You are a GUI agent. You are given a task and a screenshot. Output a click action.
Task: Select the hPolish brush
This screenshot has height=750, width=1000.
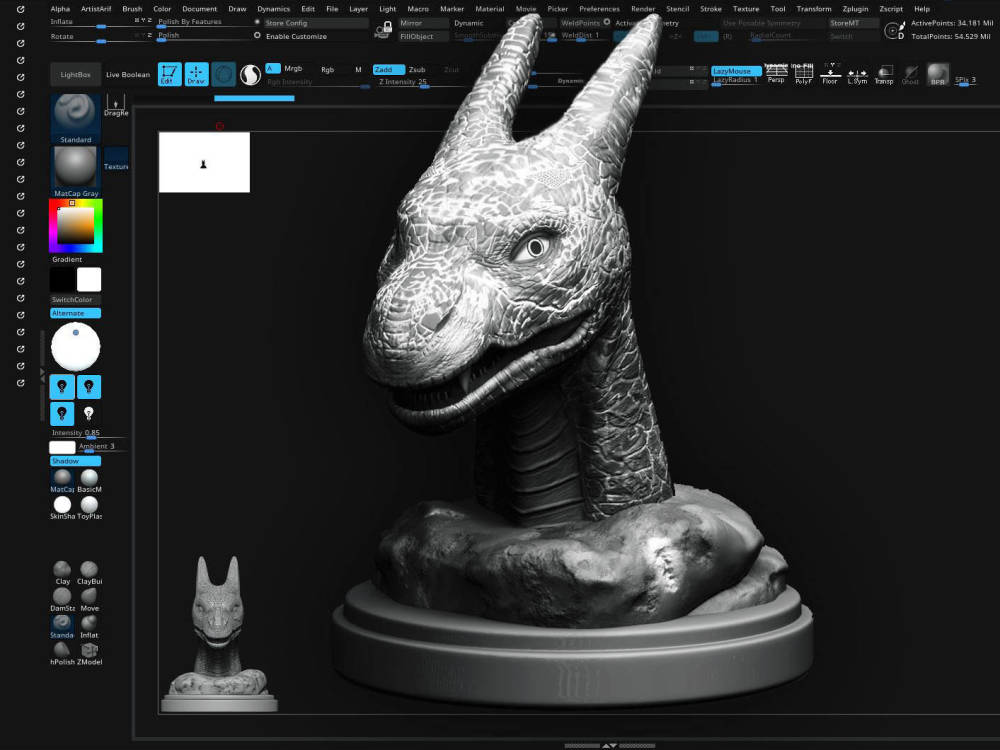(62, 652)
